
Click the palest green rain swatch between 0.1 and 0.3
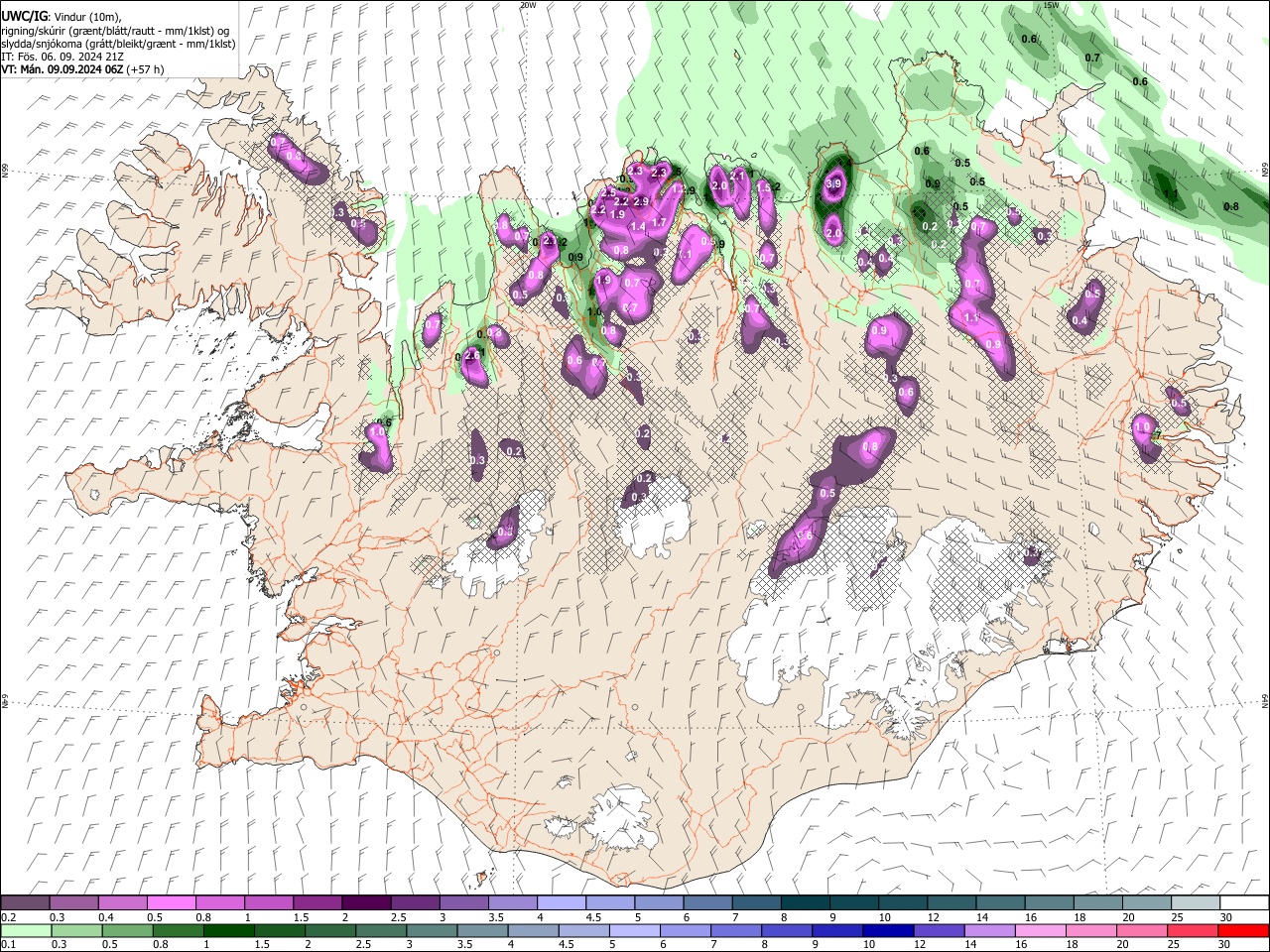click(25, 930)
